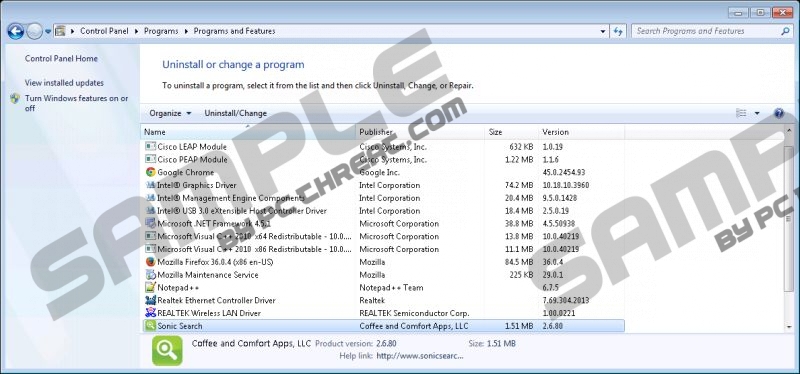Click the large Sonic Search details icon
The image size is (800, 374).
[167, 351]
